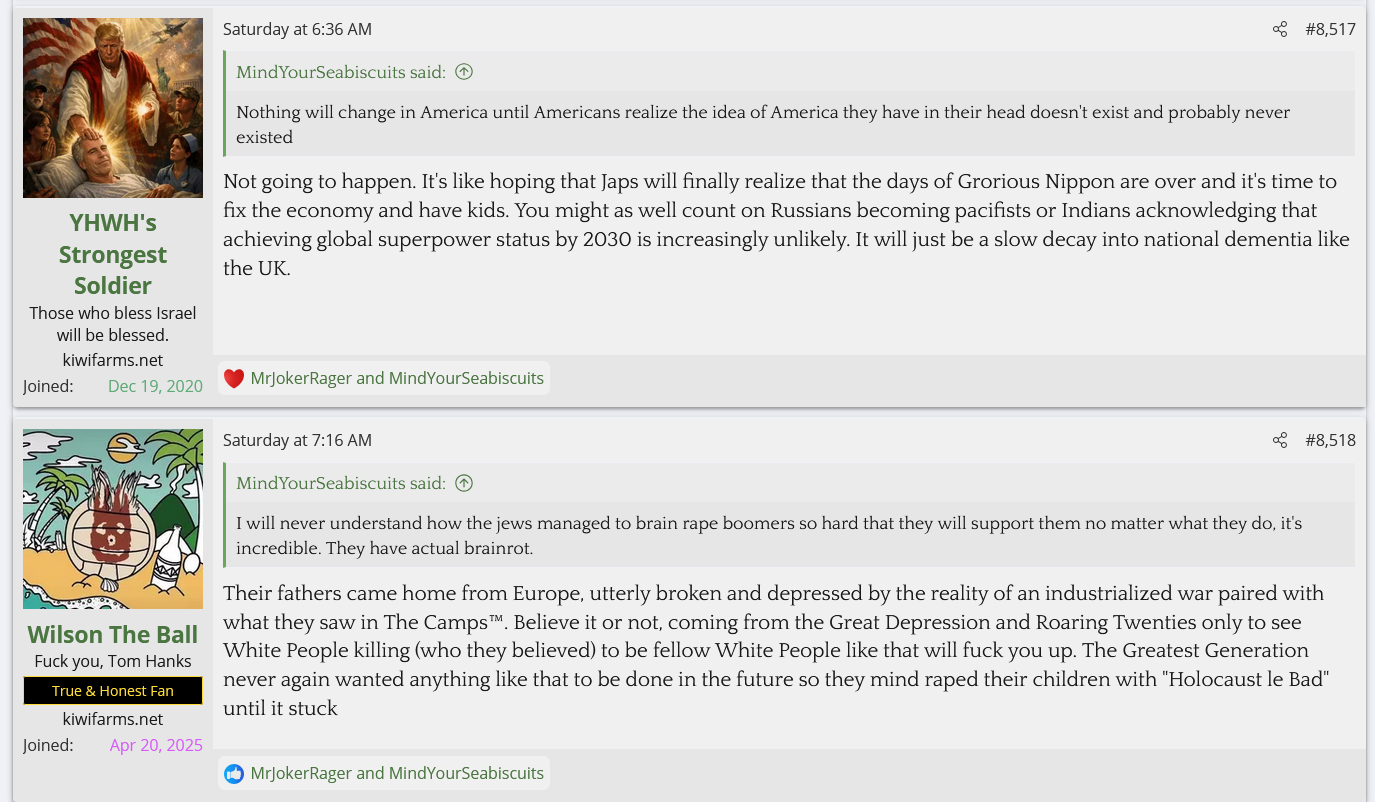Open Saturday at 6:36 AM timestamp

point(297,30)
